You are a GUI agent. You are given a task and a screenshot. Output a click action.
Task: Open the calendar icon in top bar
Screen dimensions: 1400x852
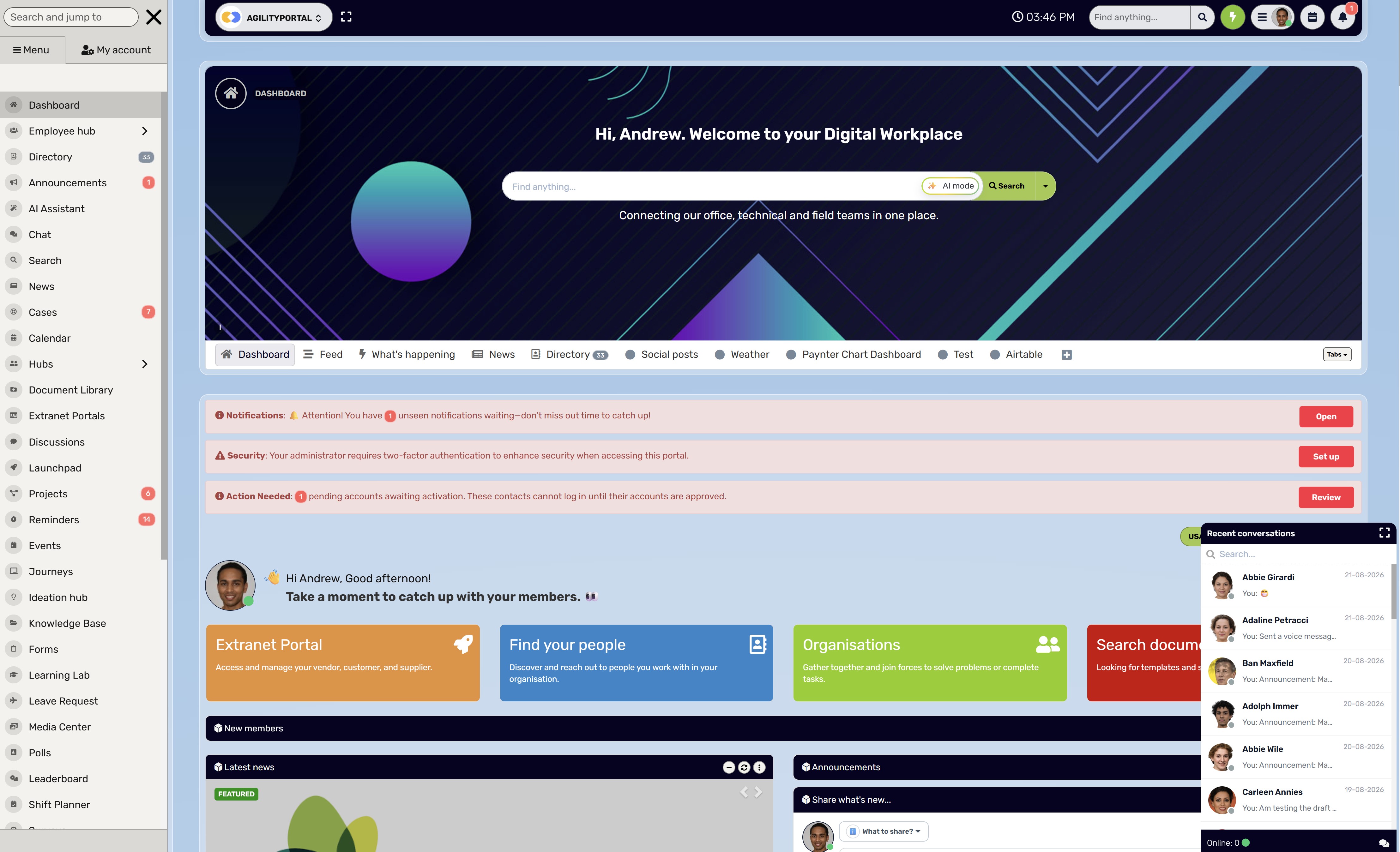point(1312,17)
